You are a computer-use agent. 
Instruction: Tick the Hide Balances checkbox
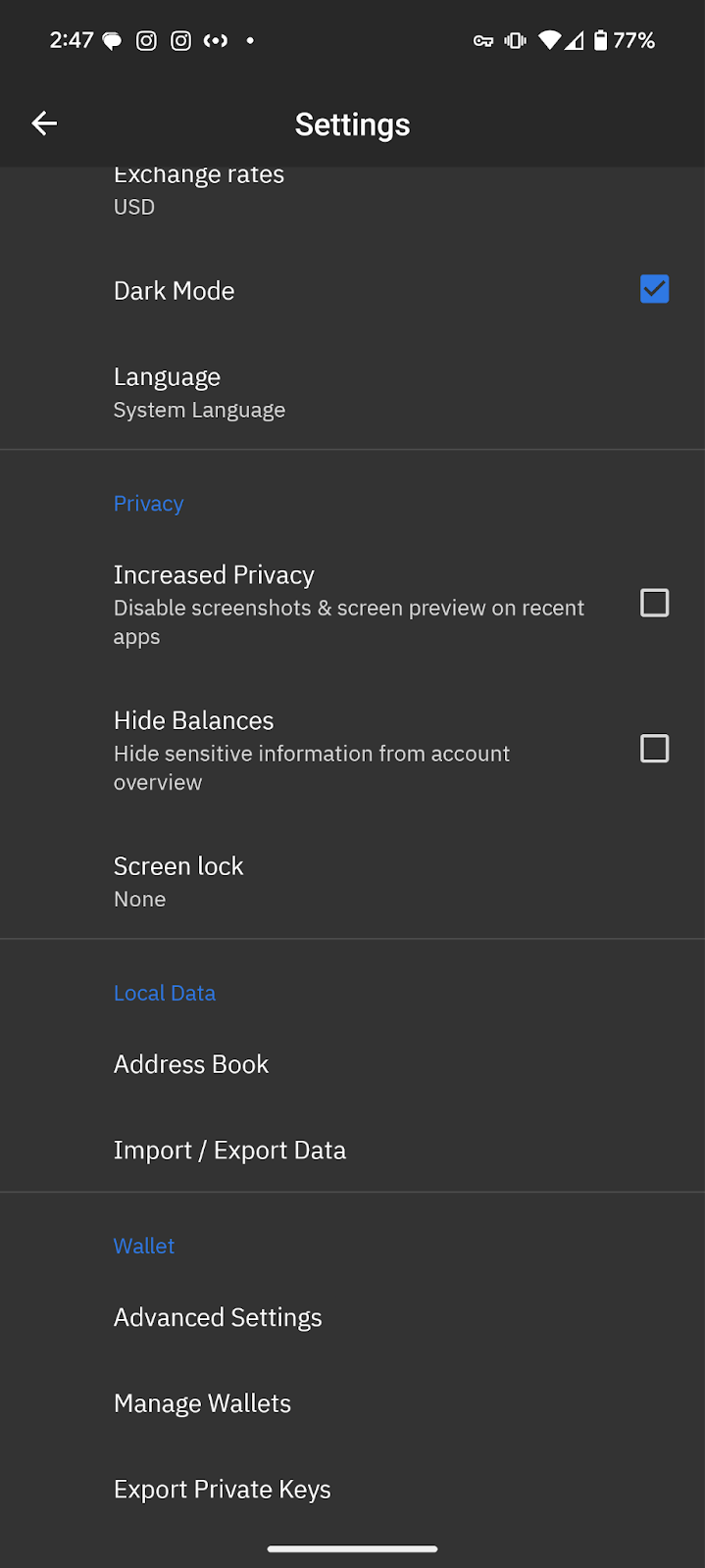(654, 749)
